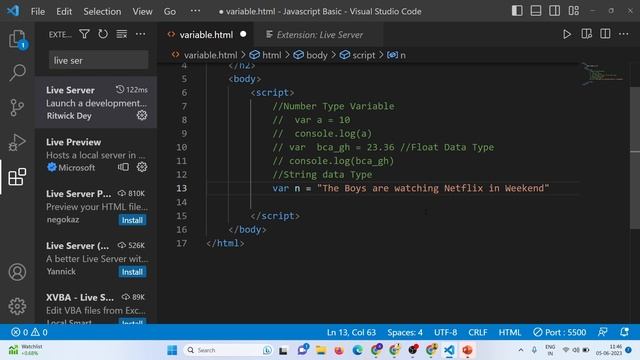Screen dimensions: 640x360
Task: Click line 13 string code text
Action: [x=433, y=188]
